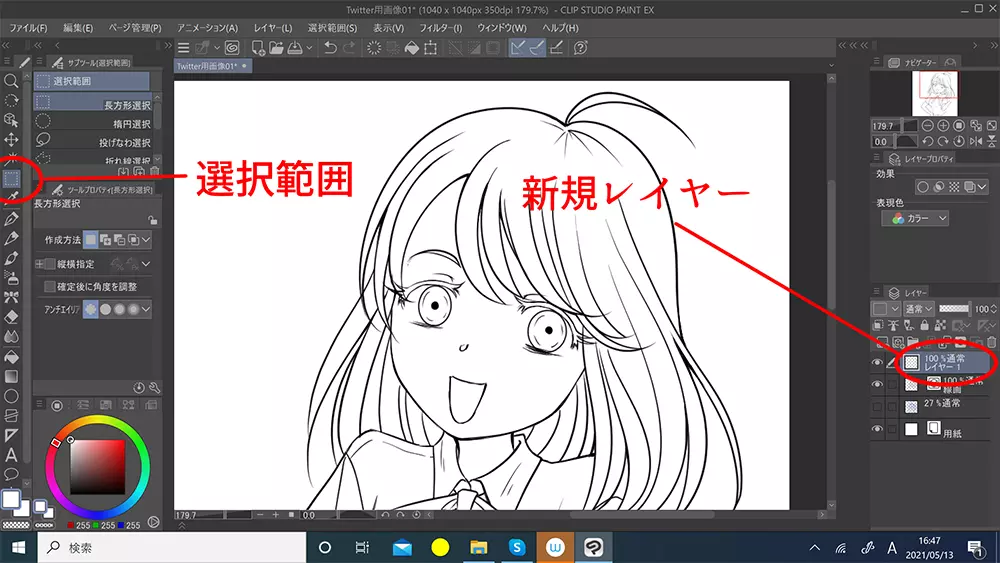Click the Fill icon in command bar
1000x563 pixels.
[412, 48]
